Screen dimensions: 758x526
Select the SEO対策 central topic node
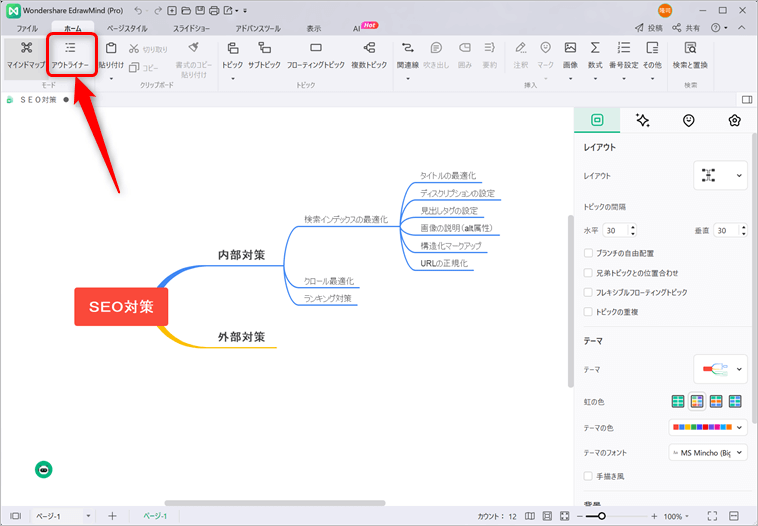(121, 307)
